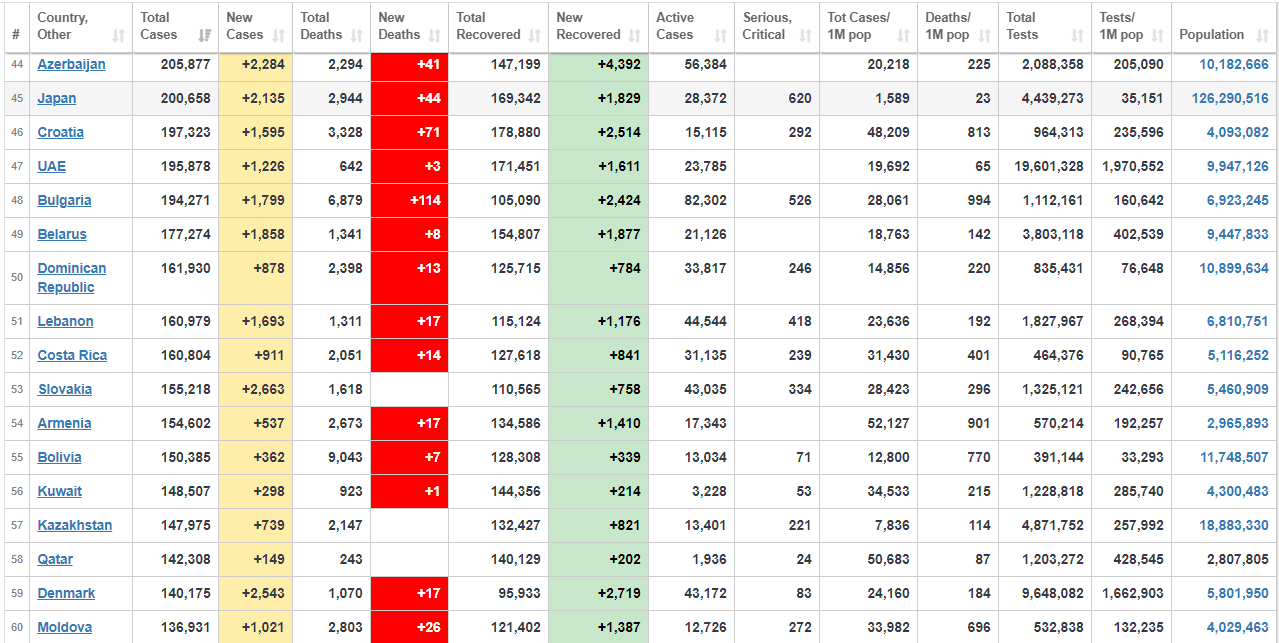Sort by Total Tests arrows
Image resolution: width=1279 pixels, height=643 pixels.
tap(1078, 35)
